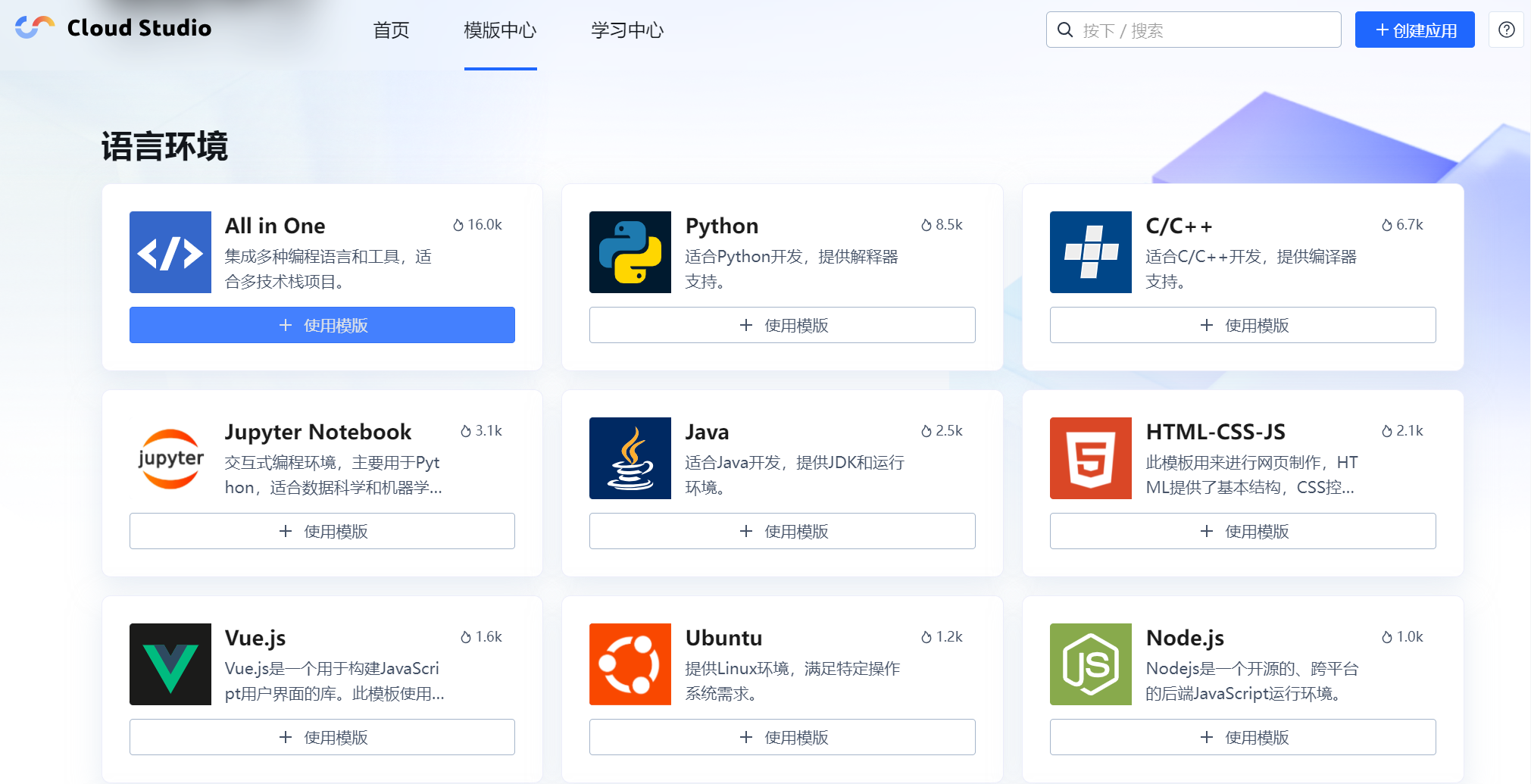
Task: Click the Ubuntu logo icon
Action: pyautogui.click(x=630, y=664)
